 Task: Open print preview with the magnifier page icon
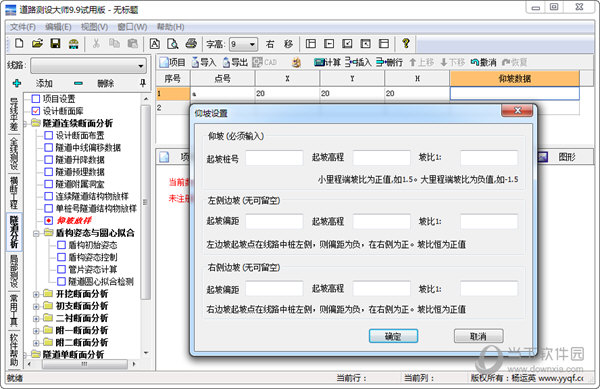point(173,44)
